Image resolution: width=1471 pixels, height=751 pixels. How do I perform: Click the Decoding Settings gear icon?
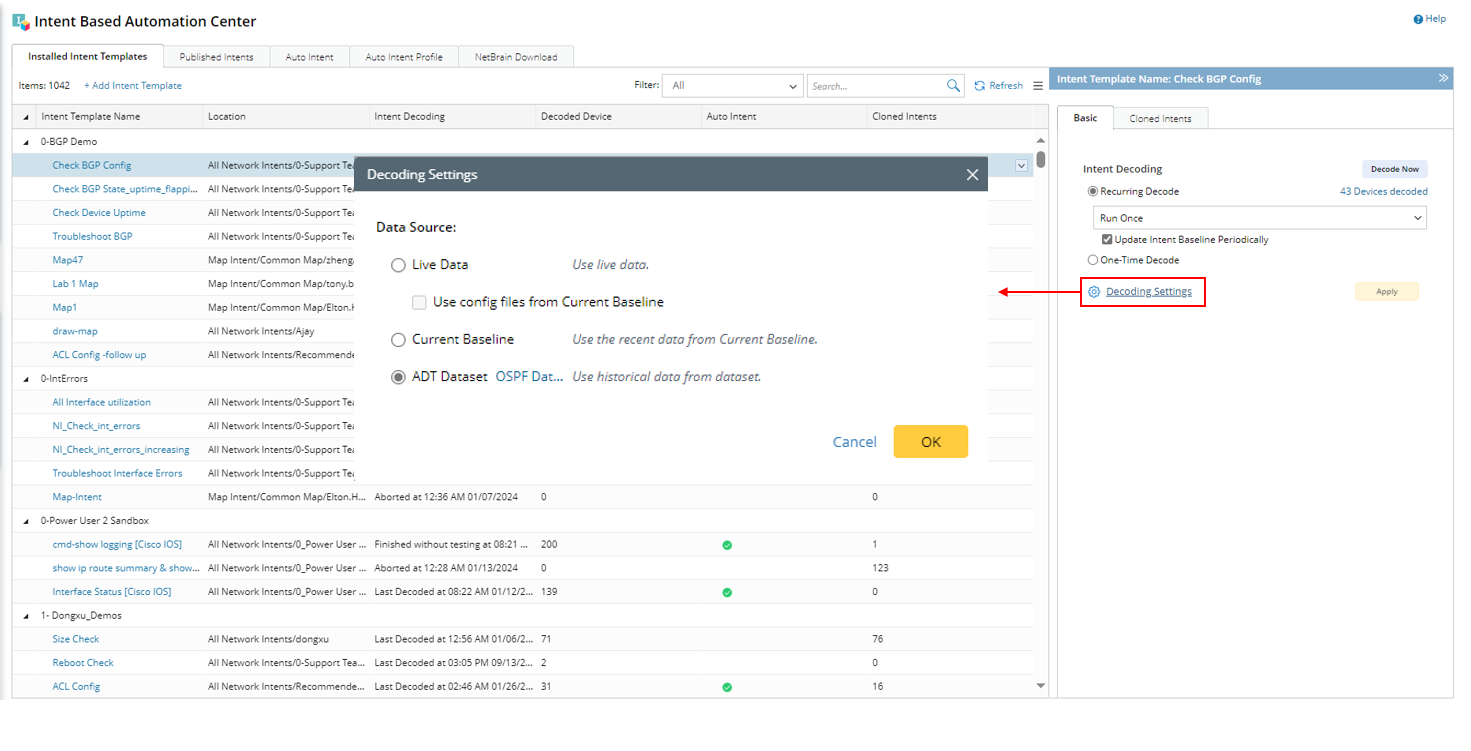1094,292
